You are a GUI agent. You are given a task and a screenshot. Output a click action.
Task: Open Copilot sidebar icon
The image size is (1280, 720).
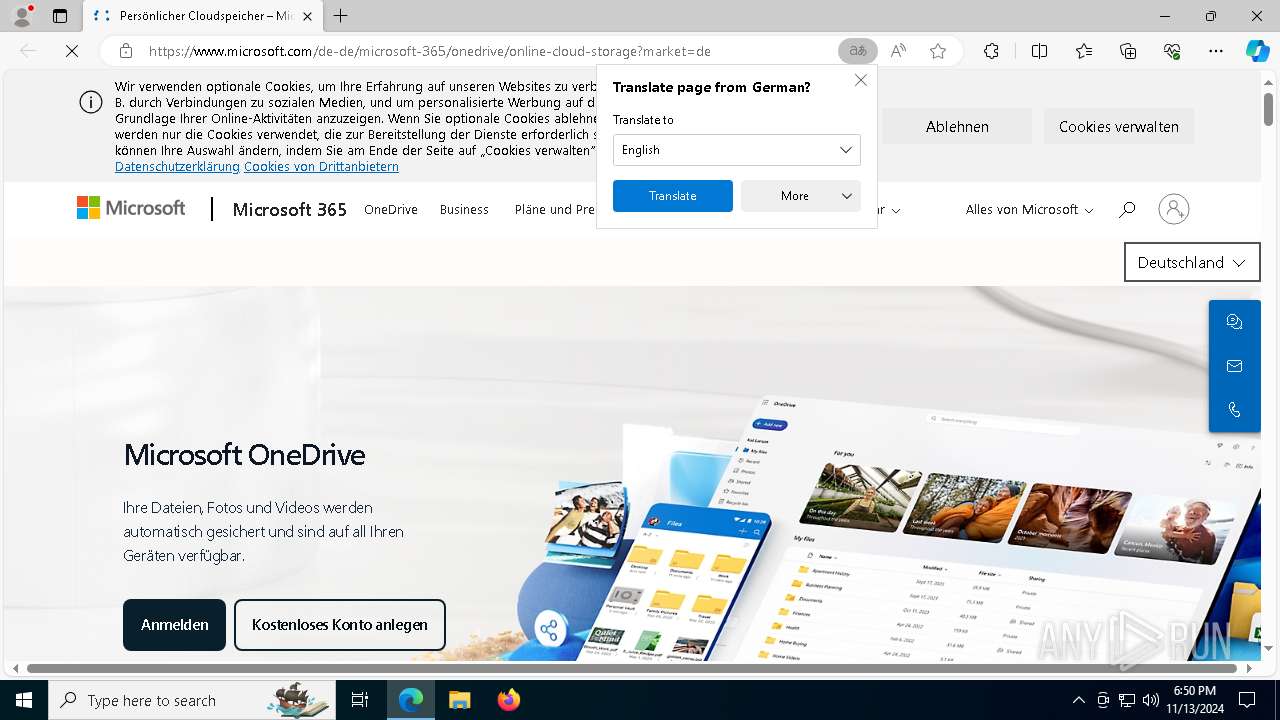click(x=1258, y=51)
